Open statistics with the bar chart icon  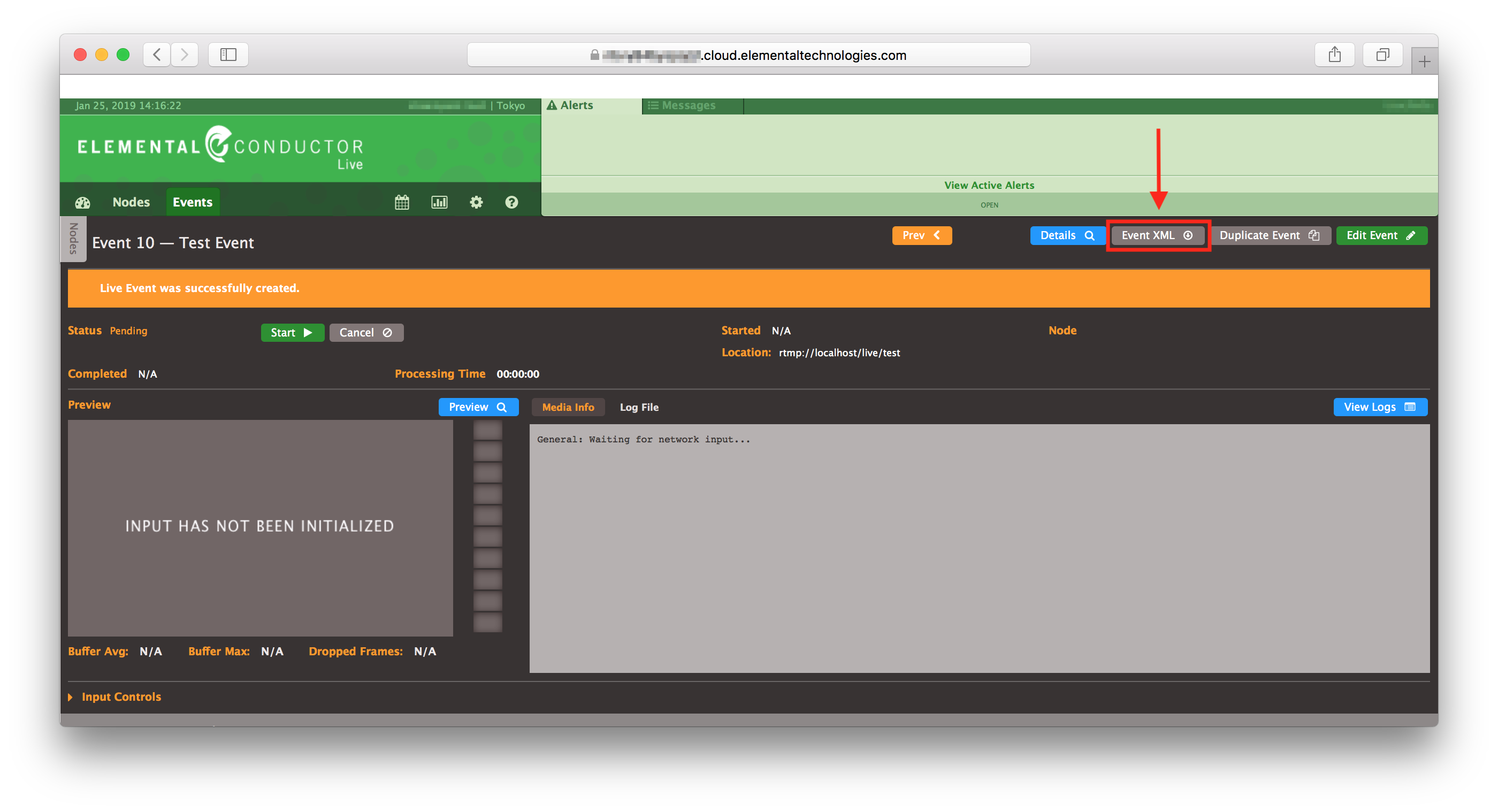(x=439, y=202)
